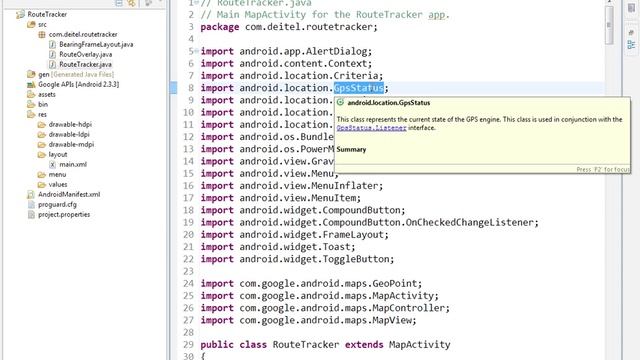Screen dimensions: 640x360
Task: Click 'android.widget.CompoundButton;' on line 18
Action: pyautogui.click(x=322, y=210)
